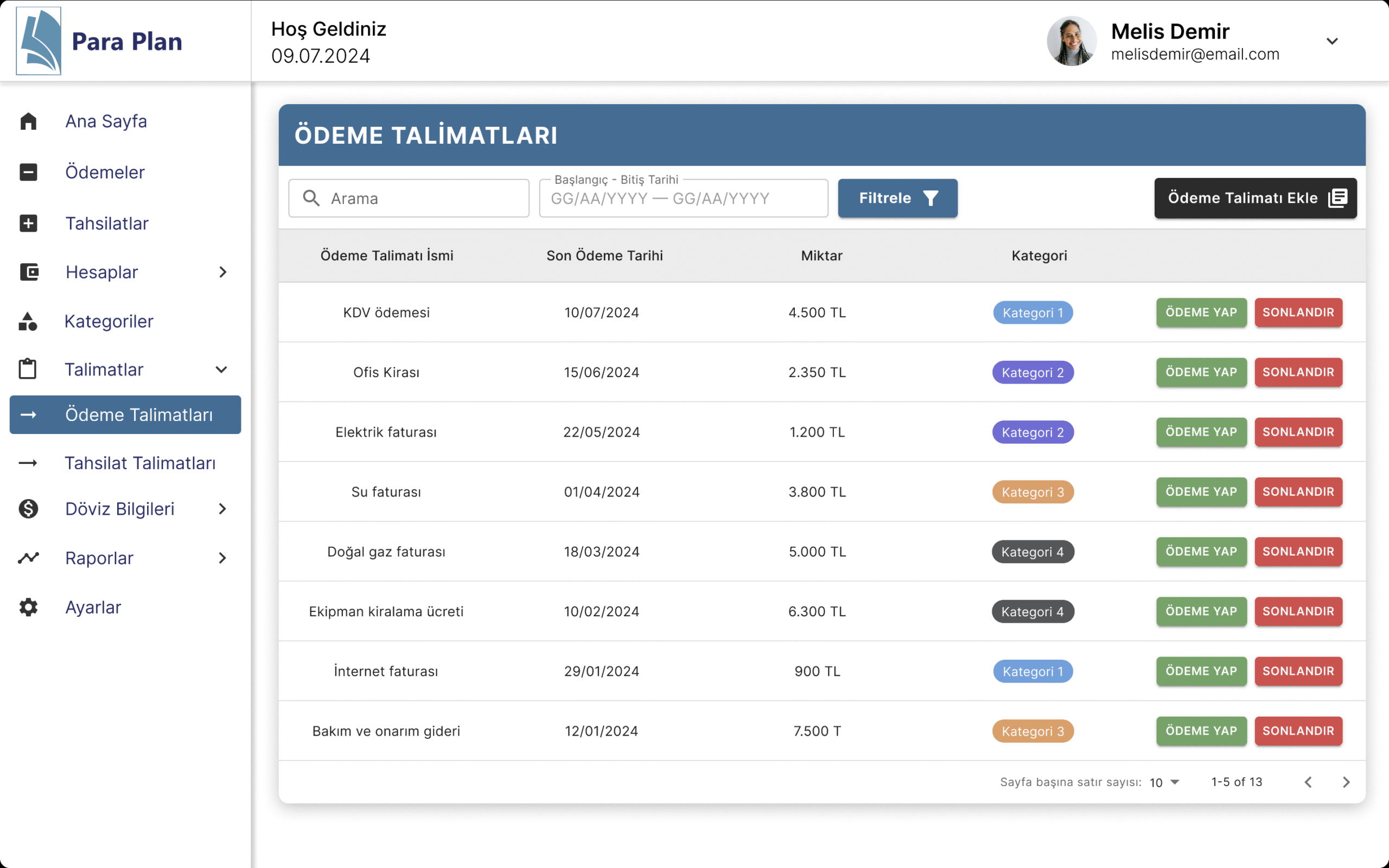Click the Döviz Bilgileri dollar icon

28,509
